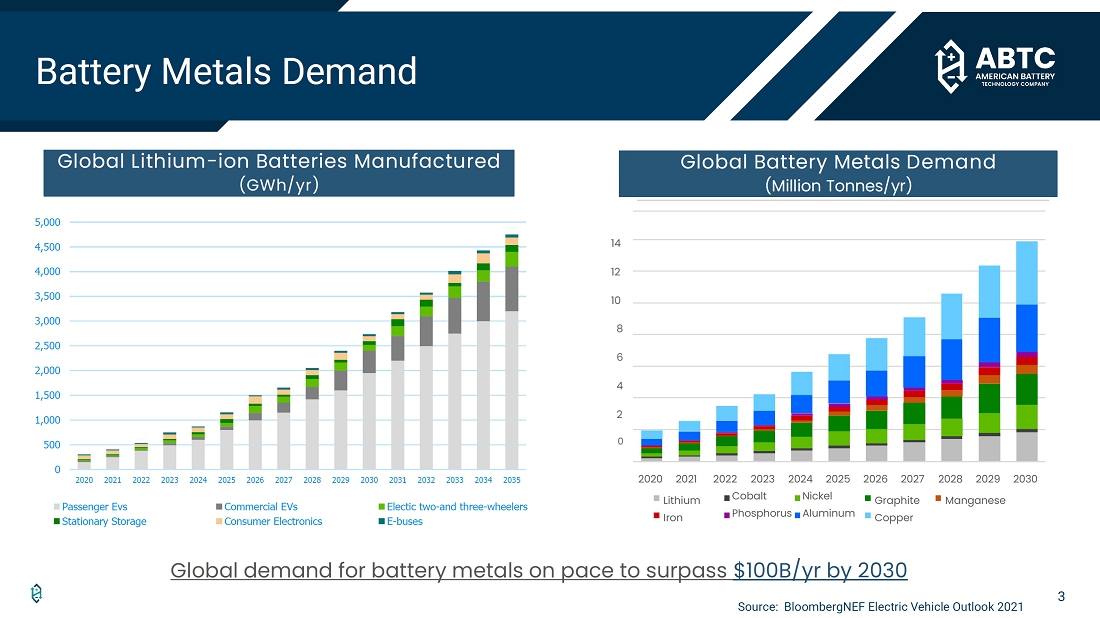This screenshot has height=618, width=1100.
Task: Select the Global Lithium-ion Batteries Manufactured header
Action: [x=279, y=172]
